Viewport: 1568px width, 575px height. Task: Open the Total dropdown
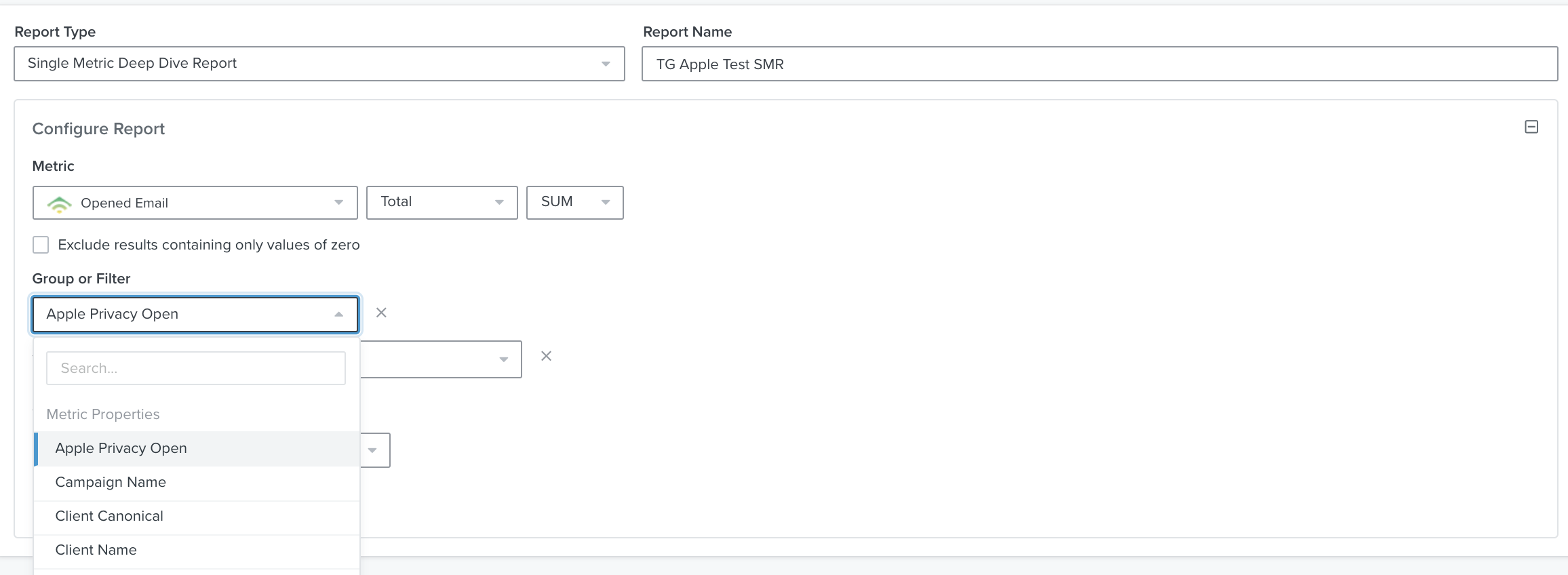[x=442, y=202]
